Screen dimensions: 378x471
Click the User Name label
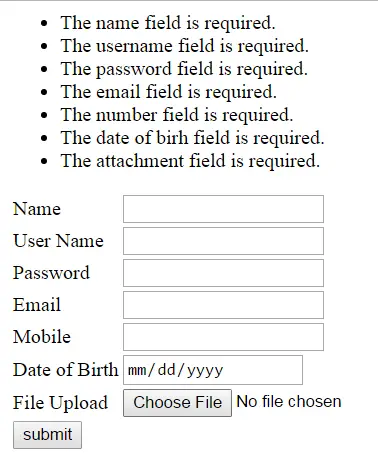(x=58, y=241)
